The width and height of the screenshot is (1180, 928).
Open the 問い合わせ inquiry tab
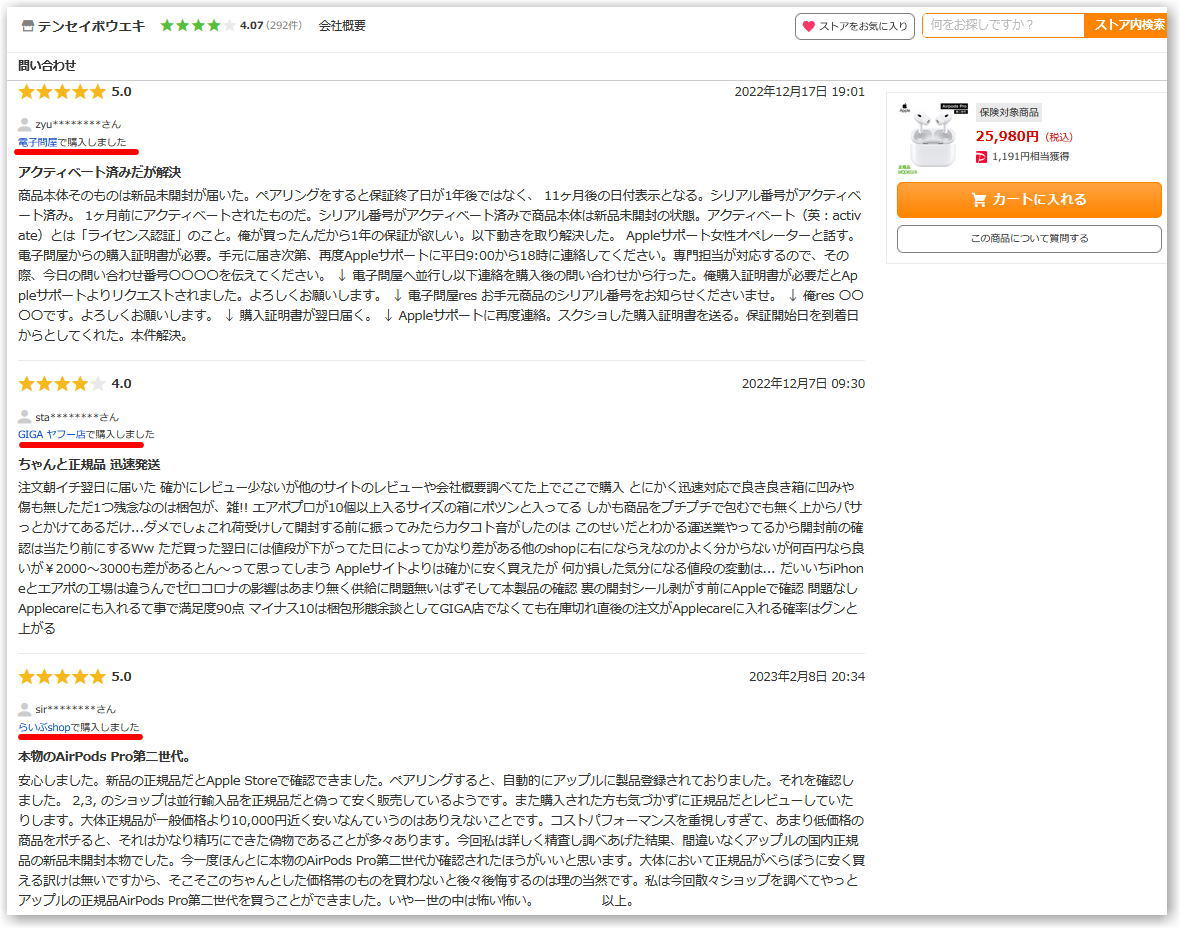point(47,65)
